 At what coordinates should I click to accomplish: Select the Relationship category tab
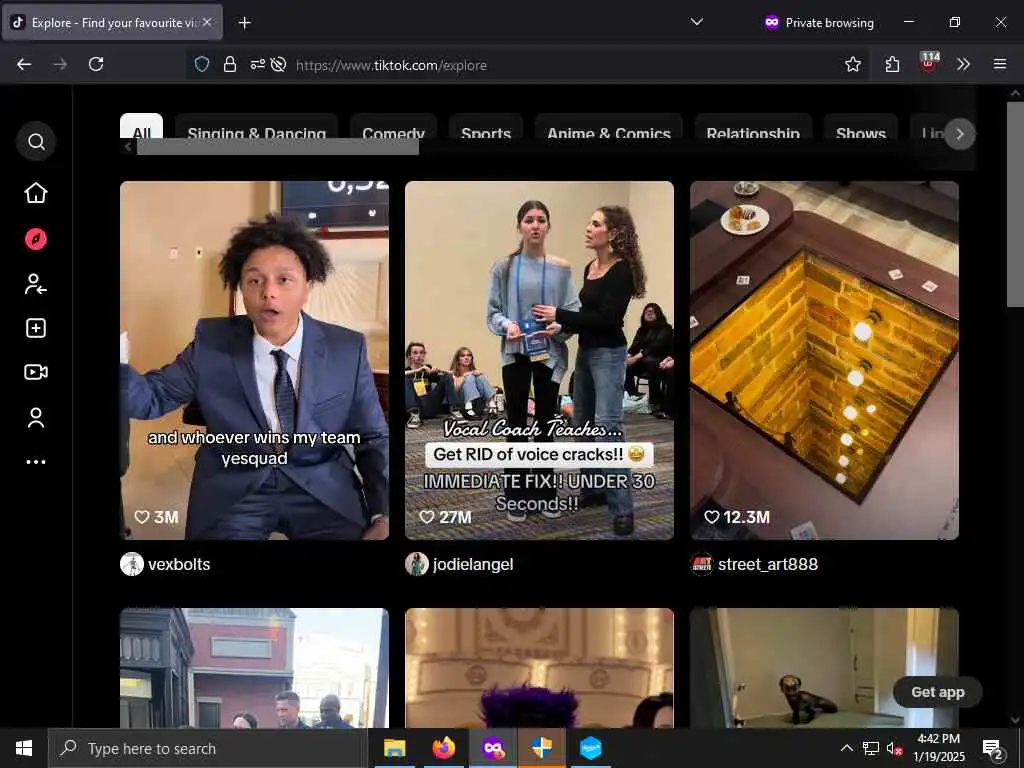[x=753, y=127]
